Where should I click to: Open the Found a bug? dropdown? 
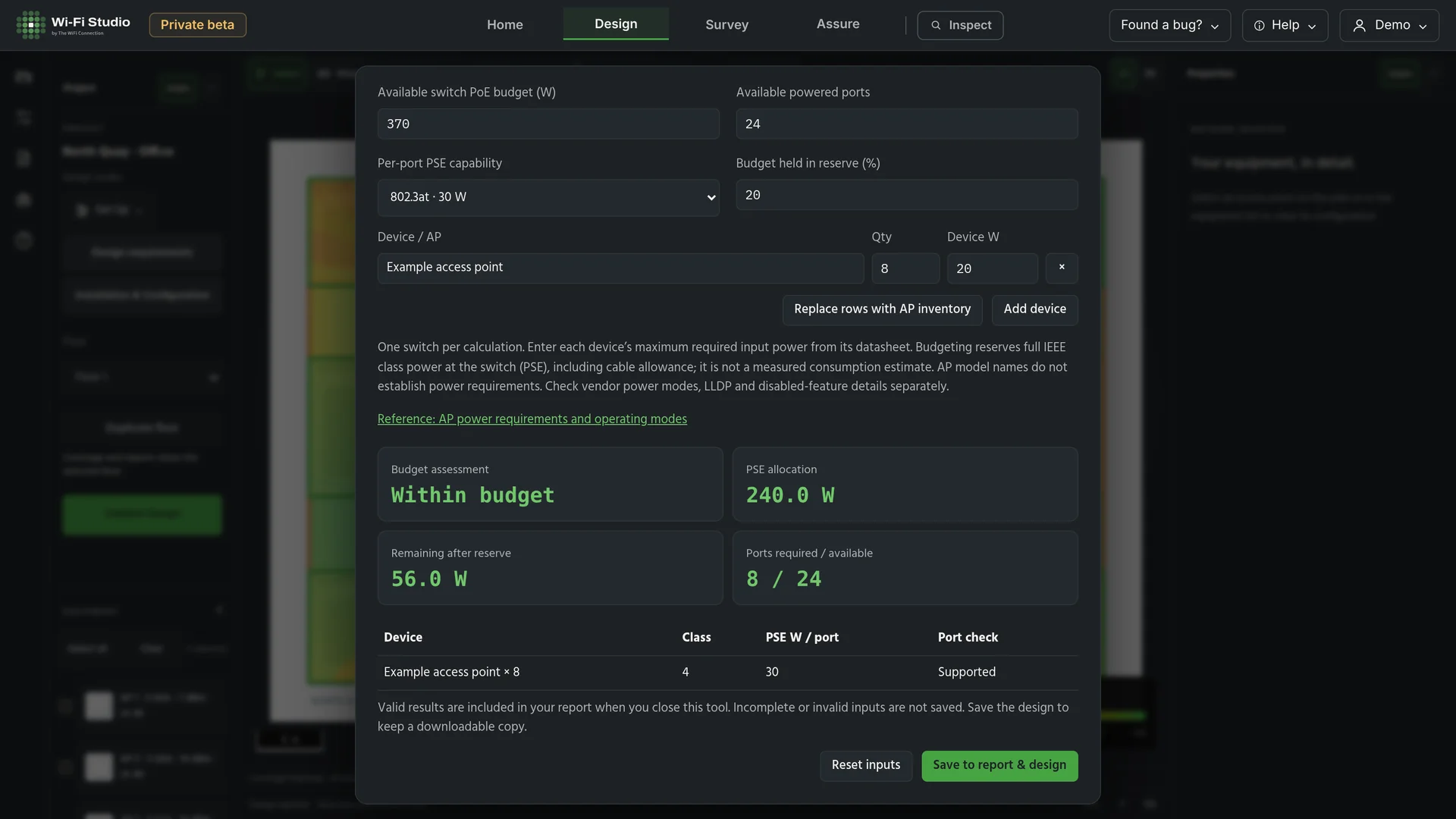click(1169, 25)
